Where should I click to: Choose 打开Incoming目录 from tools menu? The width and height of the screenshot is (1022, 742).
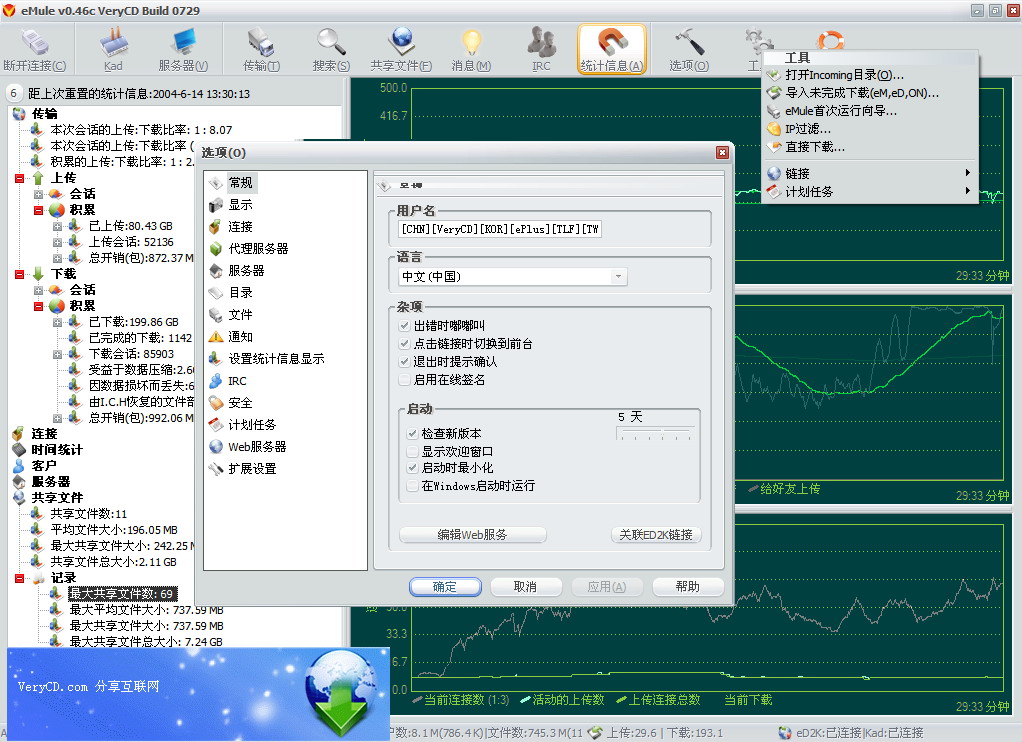(x=870, y=75)
